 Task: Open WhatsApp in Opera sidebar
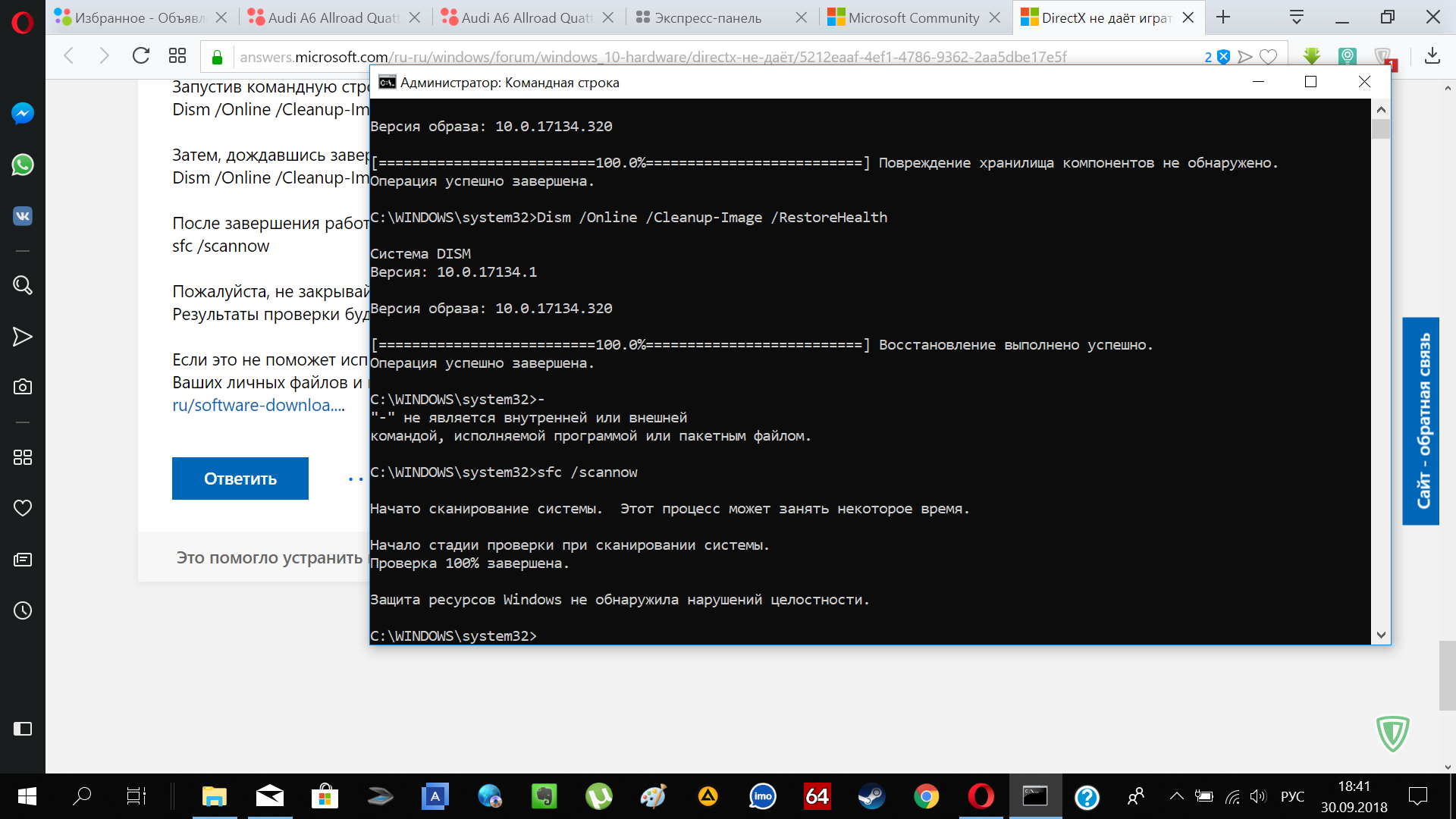click(x=23, y=165)
